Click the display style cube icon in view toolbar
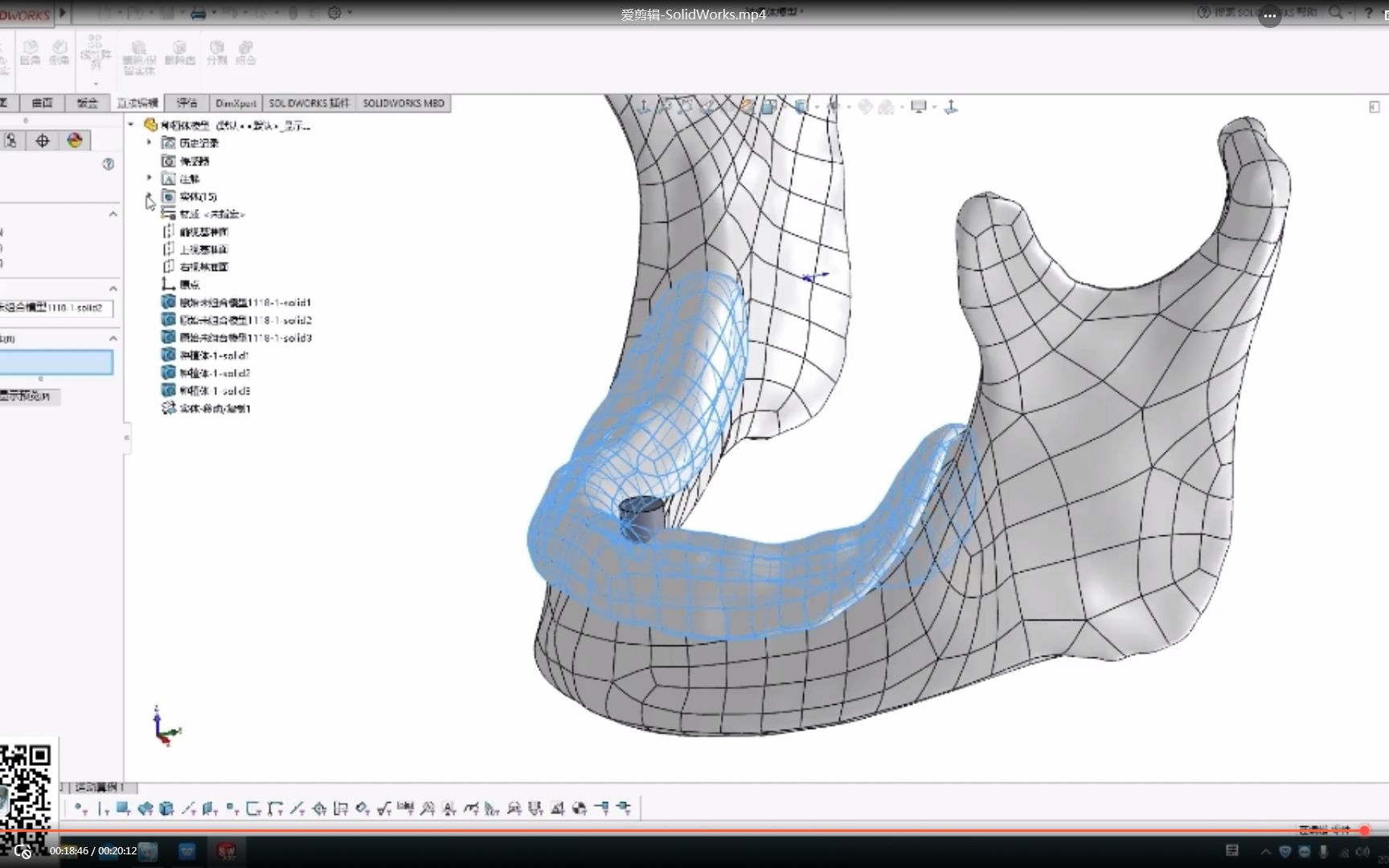The width and height of the screenshot is (1389, 868). (801, 106)
